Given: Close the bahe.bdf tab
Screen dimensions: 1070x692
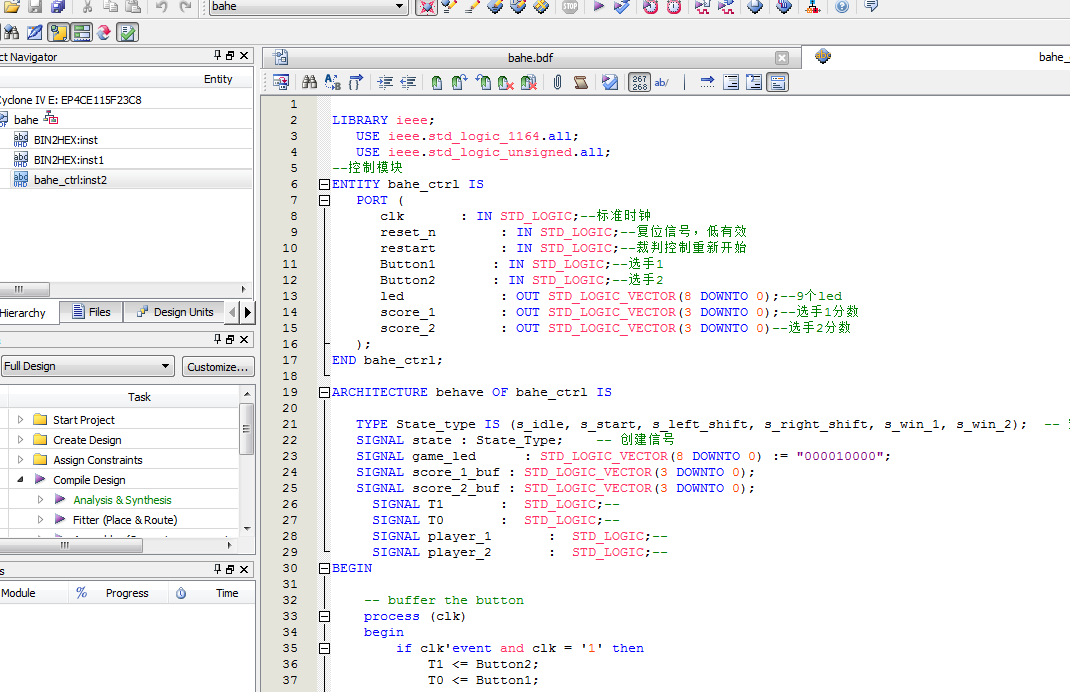Looking at the screenshot, I should click(782, 58).
